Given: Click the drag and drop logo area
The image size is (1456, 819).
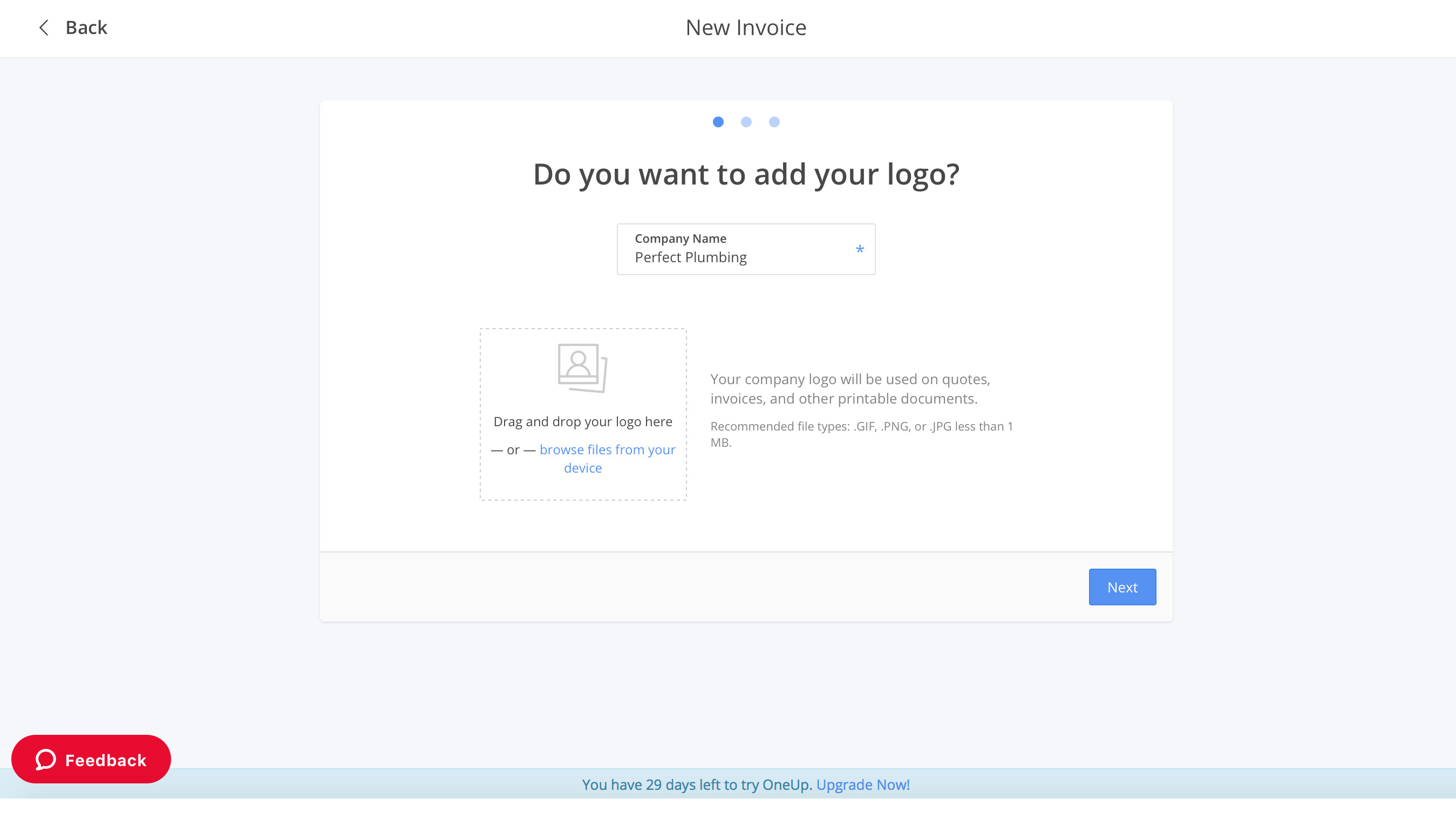Looking at the screenshot, I should pos(583,414).
